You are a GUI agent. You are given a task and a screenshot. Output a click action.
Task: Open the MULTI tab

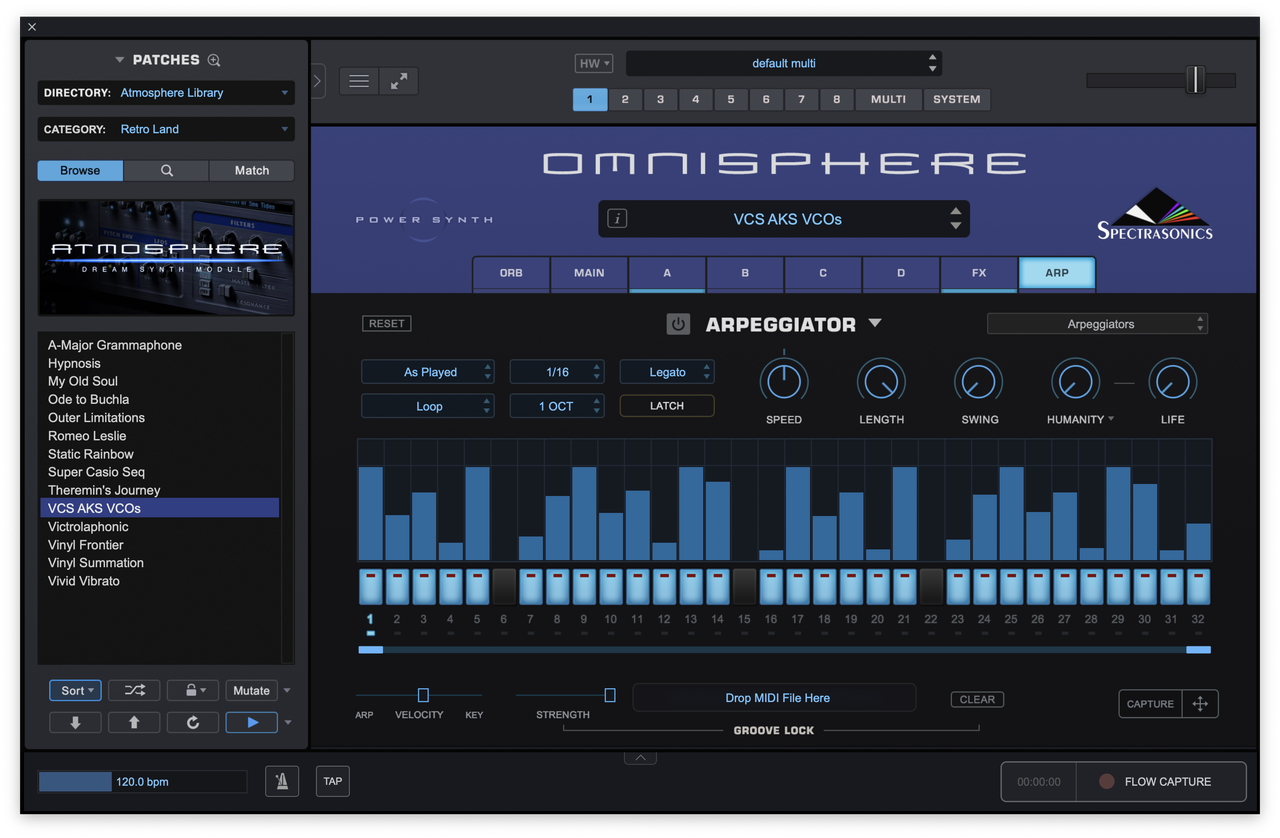888,99
